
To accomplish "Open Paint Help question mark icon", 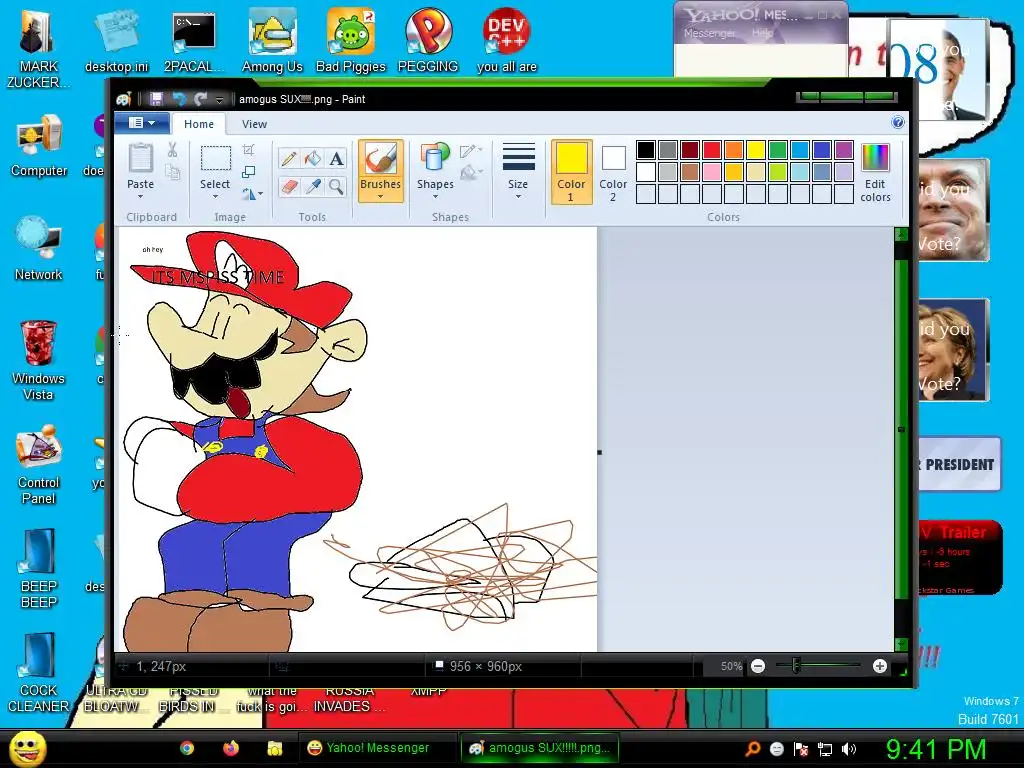I will coord(898,123).
